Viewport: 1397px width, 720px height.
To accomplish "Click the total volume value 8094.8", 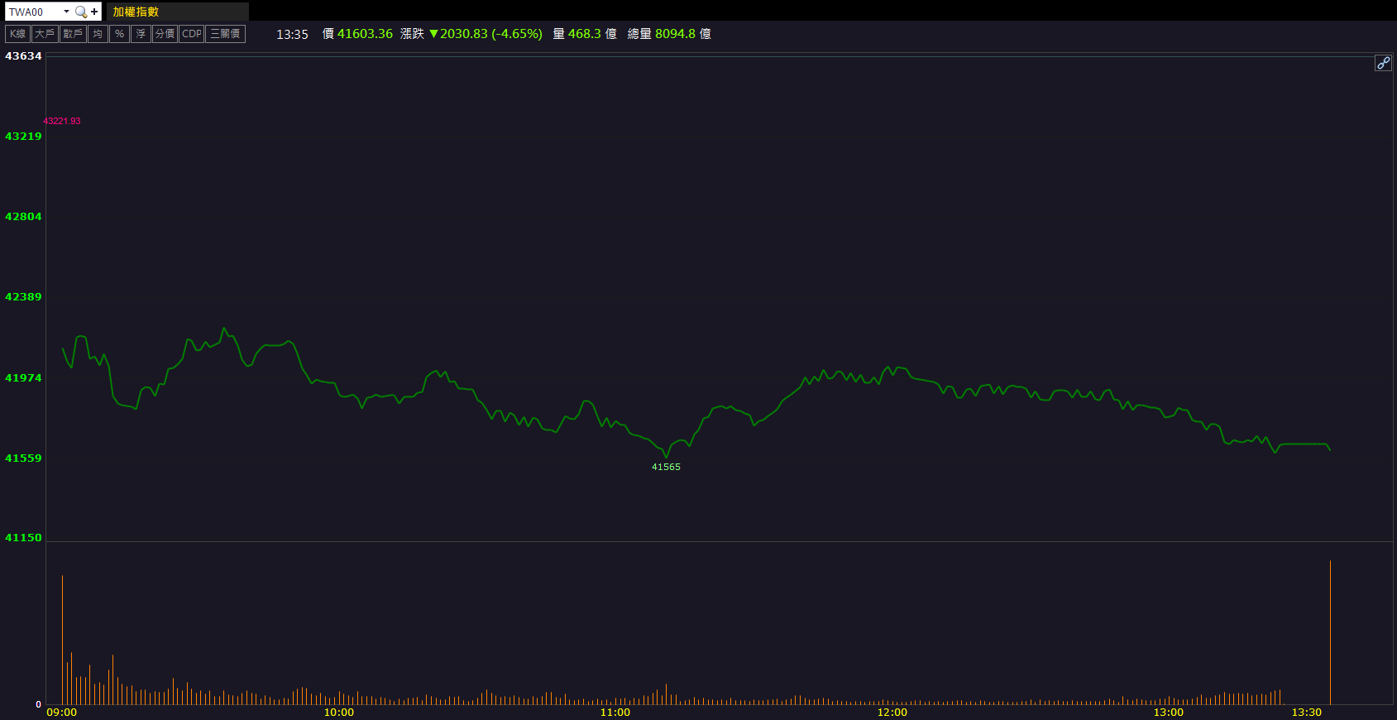I will [675, 34].
